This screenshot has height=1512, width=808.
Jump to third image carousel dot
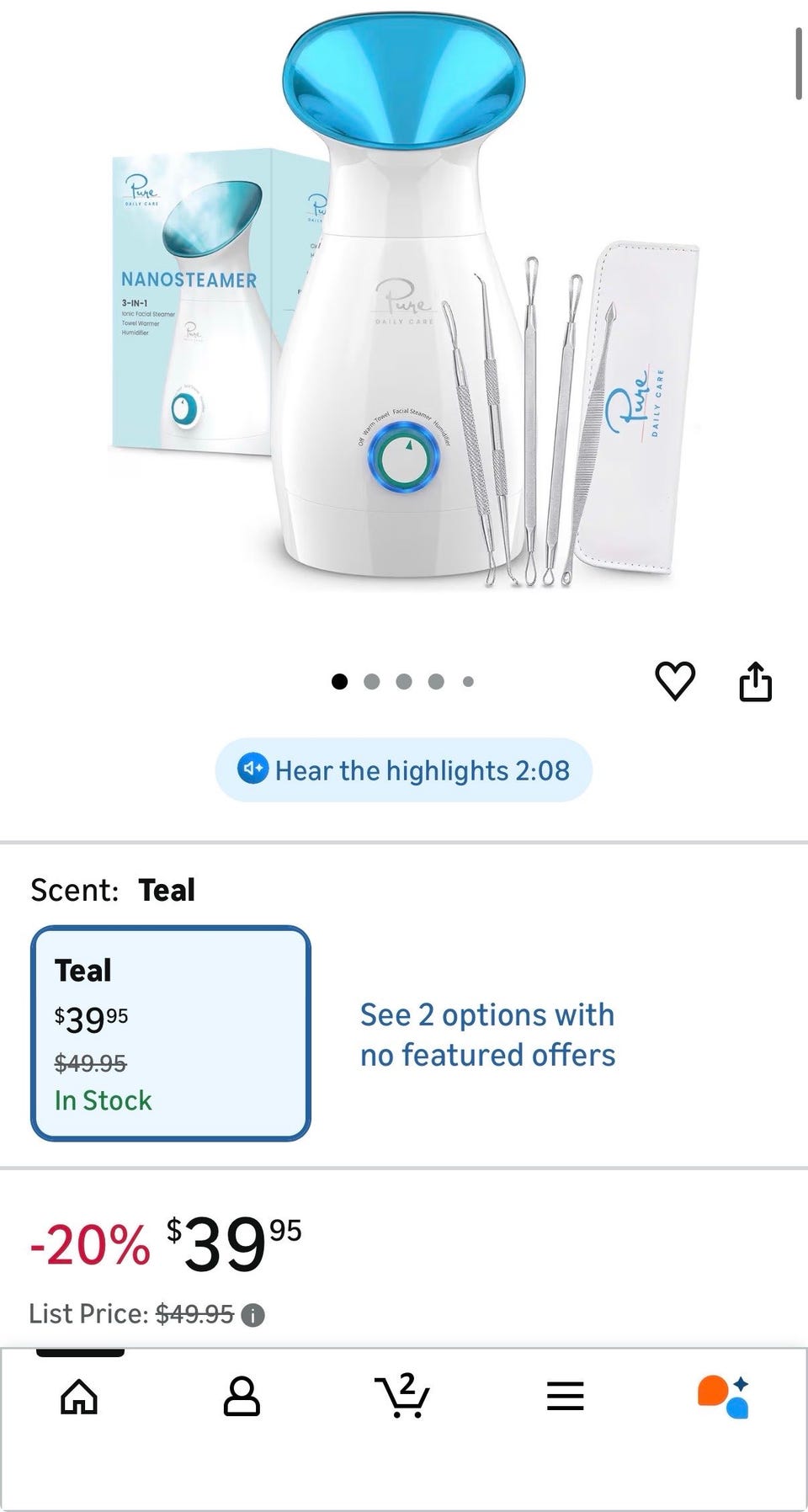[x=404, y=682]
